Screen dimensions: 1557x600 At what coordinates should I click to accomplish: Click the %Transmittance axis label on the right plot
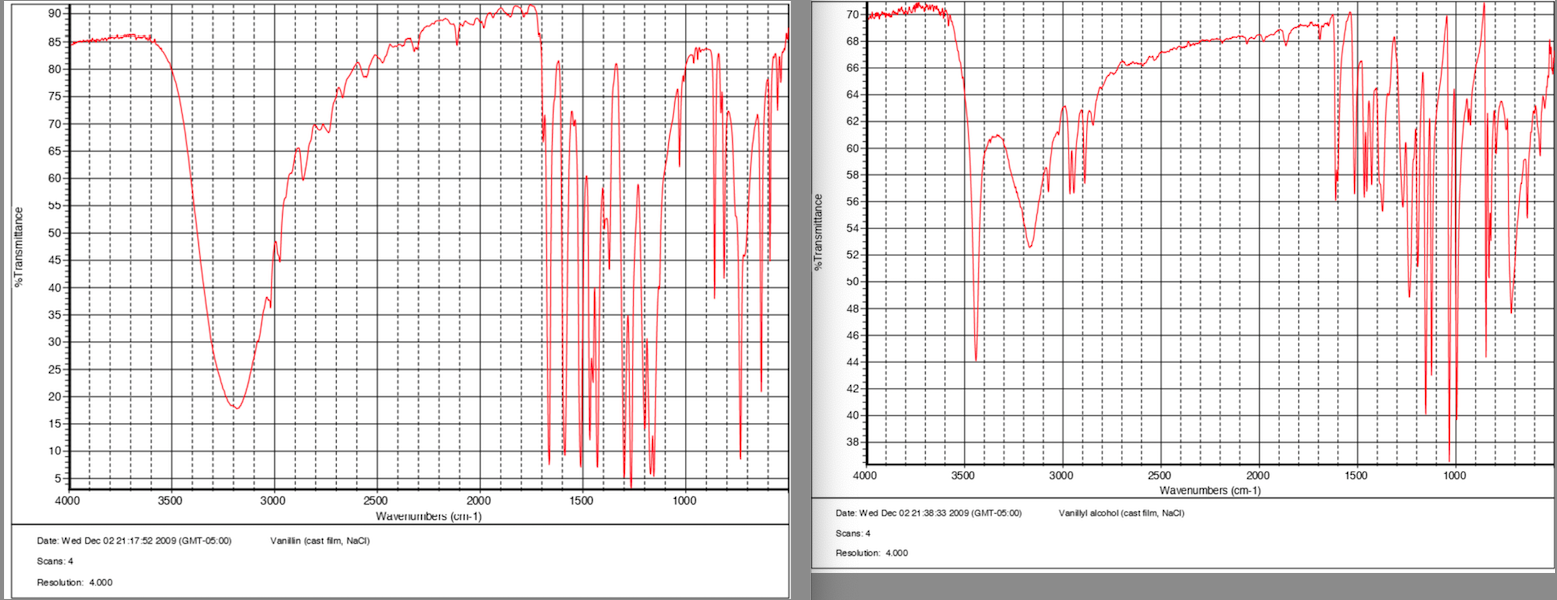click(820, 225)
